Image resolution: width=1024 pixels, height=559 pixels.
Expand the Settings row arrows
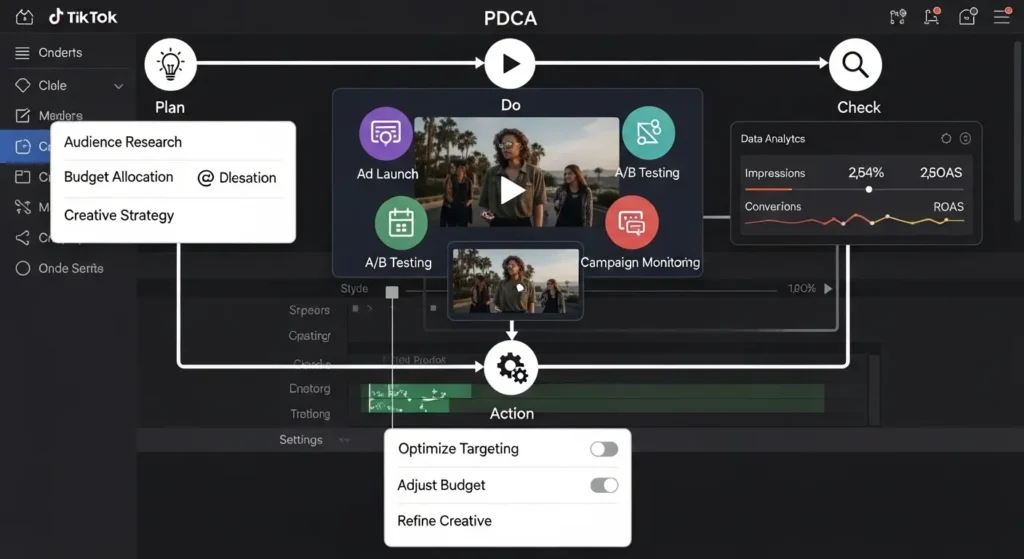click(x=345, y=440)
